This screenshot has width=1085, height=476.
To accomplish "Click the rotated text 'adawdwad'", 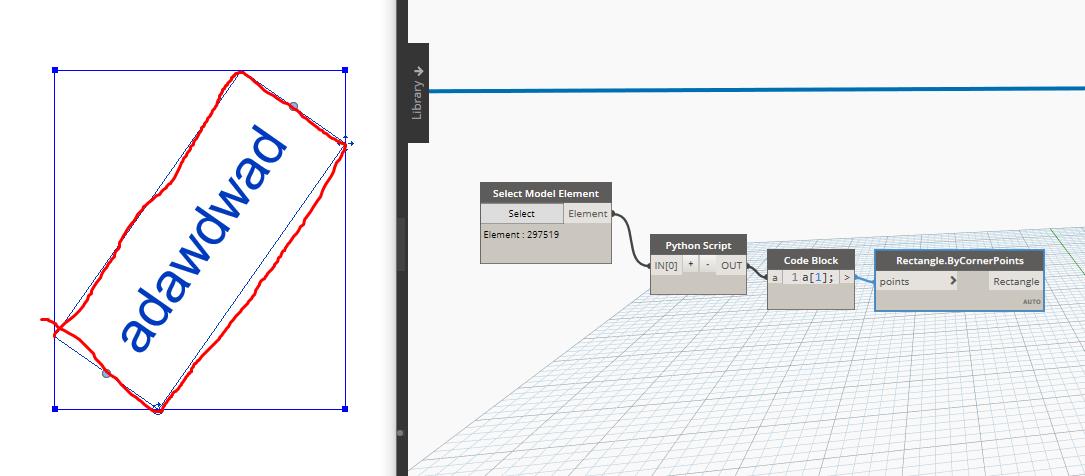I will (203, 238).
